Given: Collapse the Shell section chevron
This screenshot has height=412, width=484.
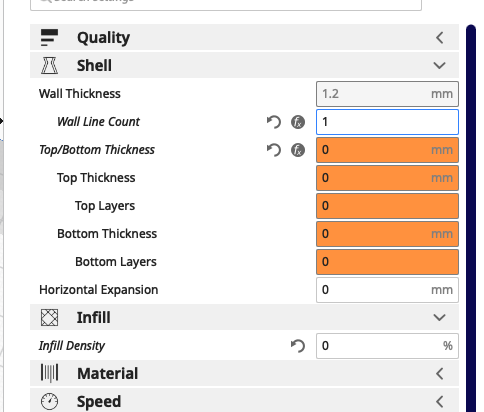Looking at the screenshot, I should (440, 65).
